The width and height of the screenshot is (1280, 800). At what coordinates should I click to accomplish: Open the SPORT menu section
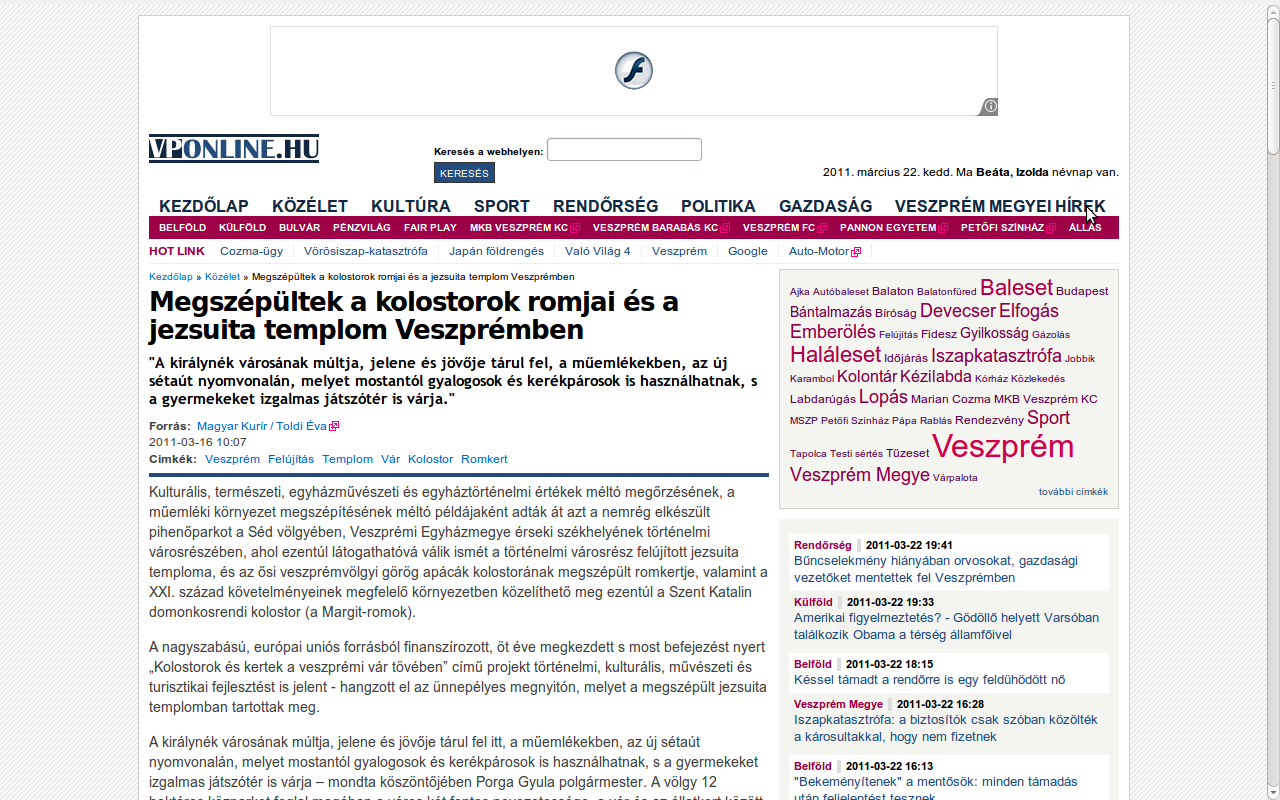tap(502, 206)
